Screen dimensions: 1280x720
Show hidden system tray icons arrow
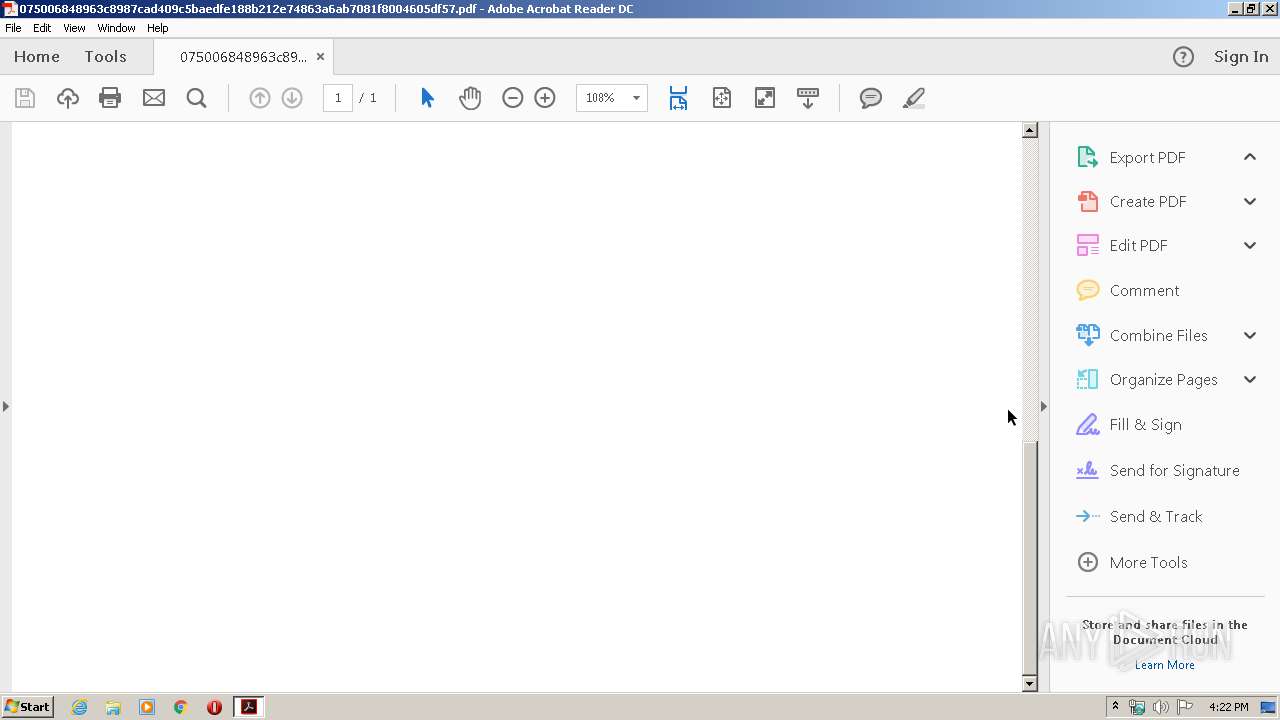1115,707
